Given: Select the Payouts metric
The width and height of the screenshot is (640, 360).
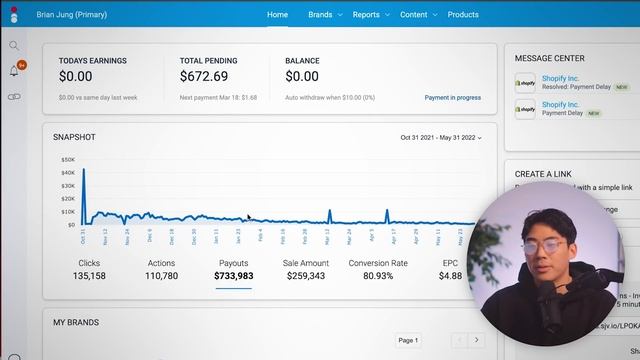Looking at the screenshot, I should (x=233, y=269).
